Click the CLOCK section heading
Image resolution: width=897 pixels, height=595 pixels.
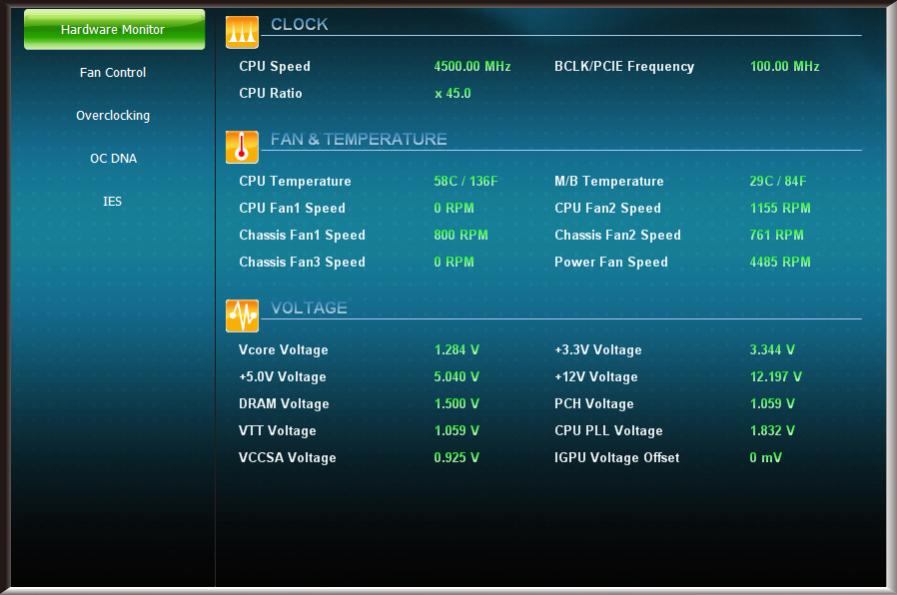(x=299, y=25)
